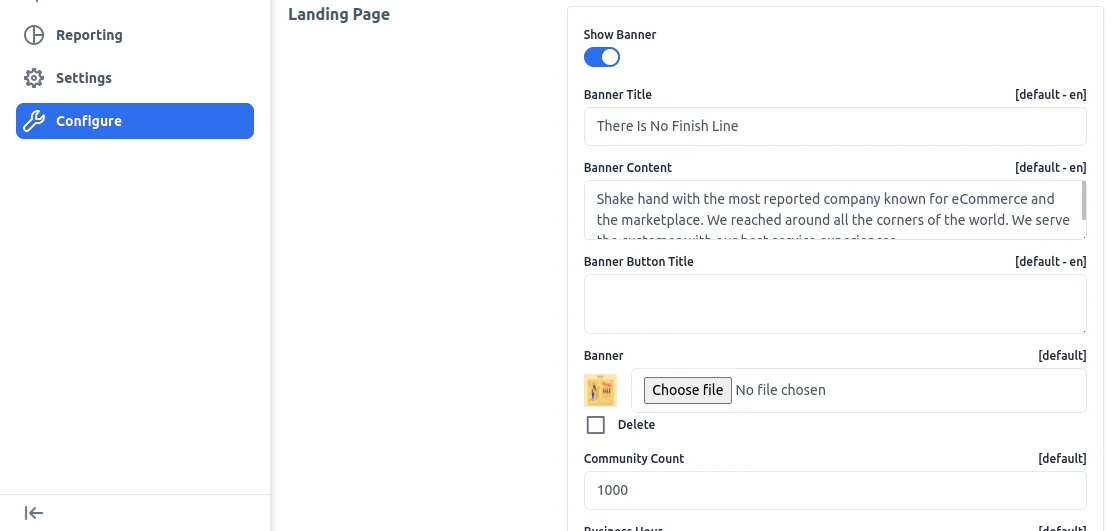Click inside the Banner Content textarea

(x=830, y=210)
